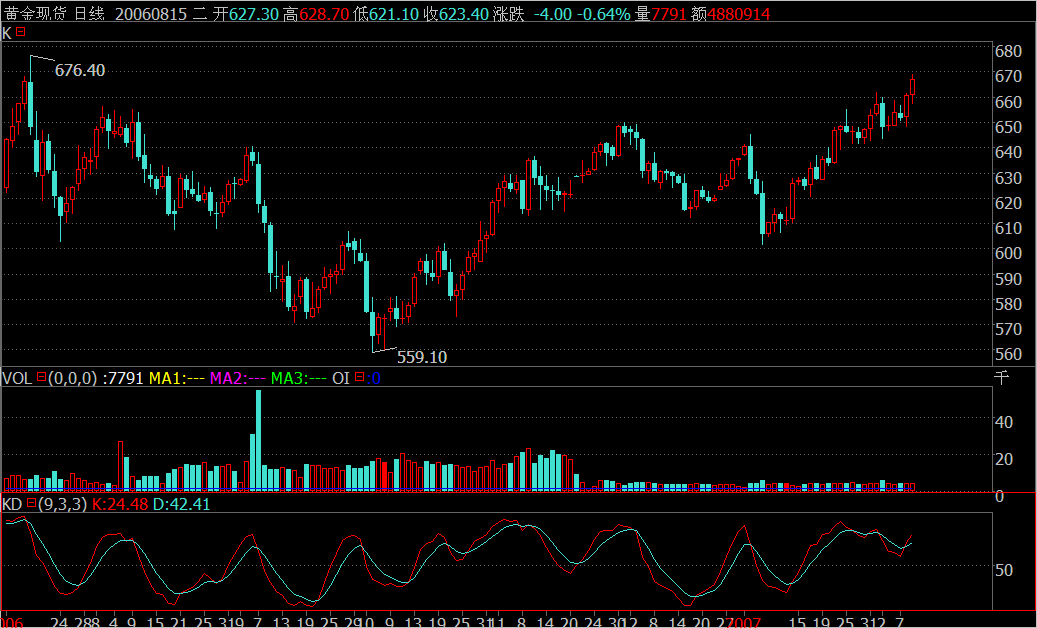Image resolution: width=1037 pixels, height=628 pixels.
Task: Click the 2007 year marker on date axis
Action: [x=745, y=621]
